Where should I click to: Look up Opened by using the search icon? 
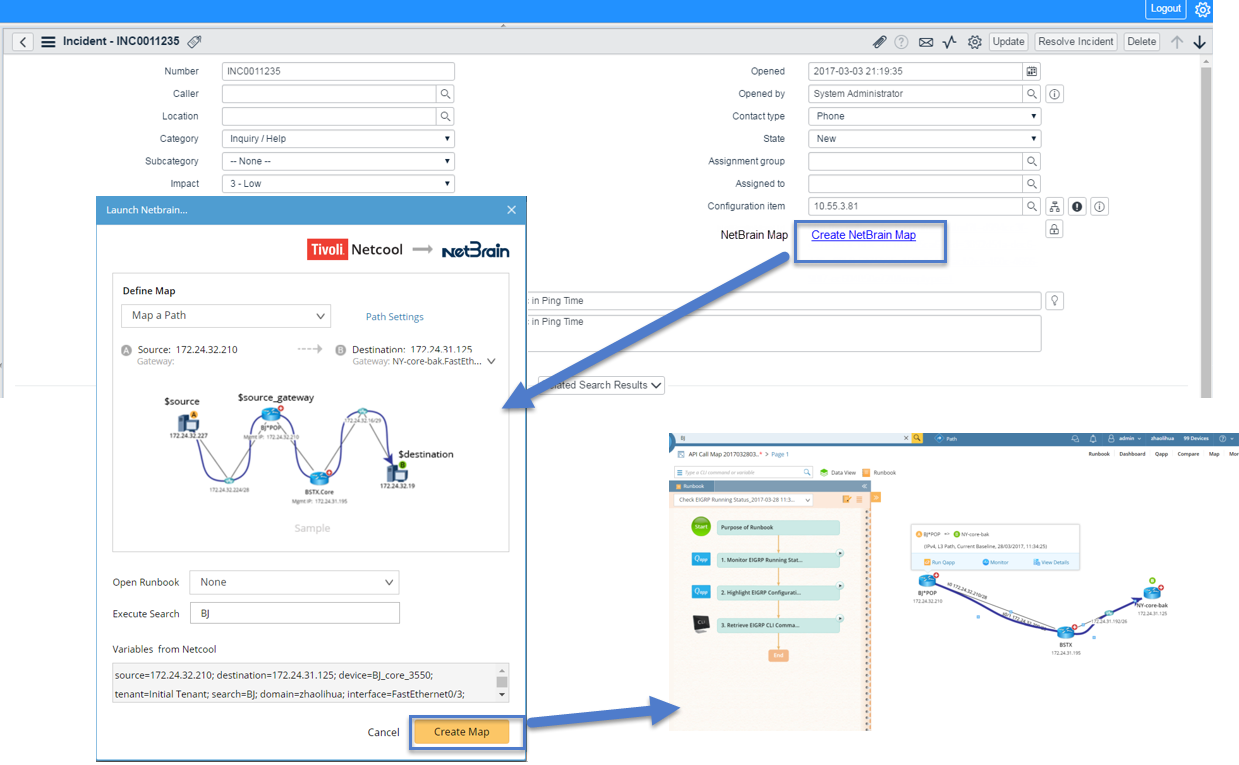coord(1032,94)
